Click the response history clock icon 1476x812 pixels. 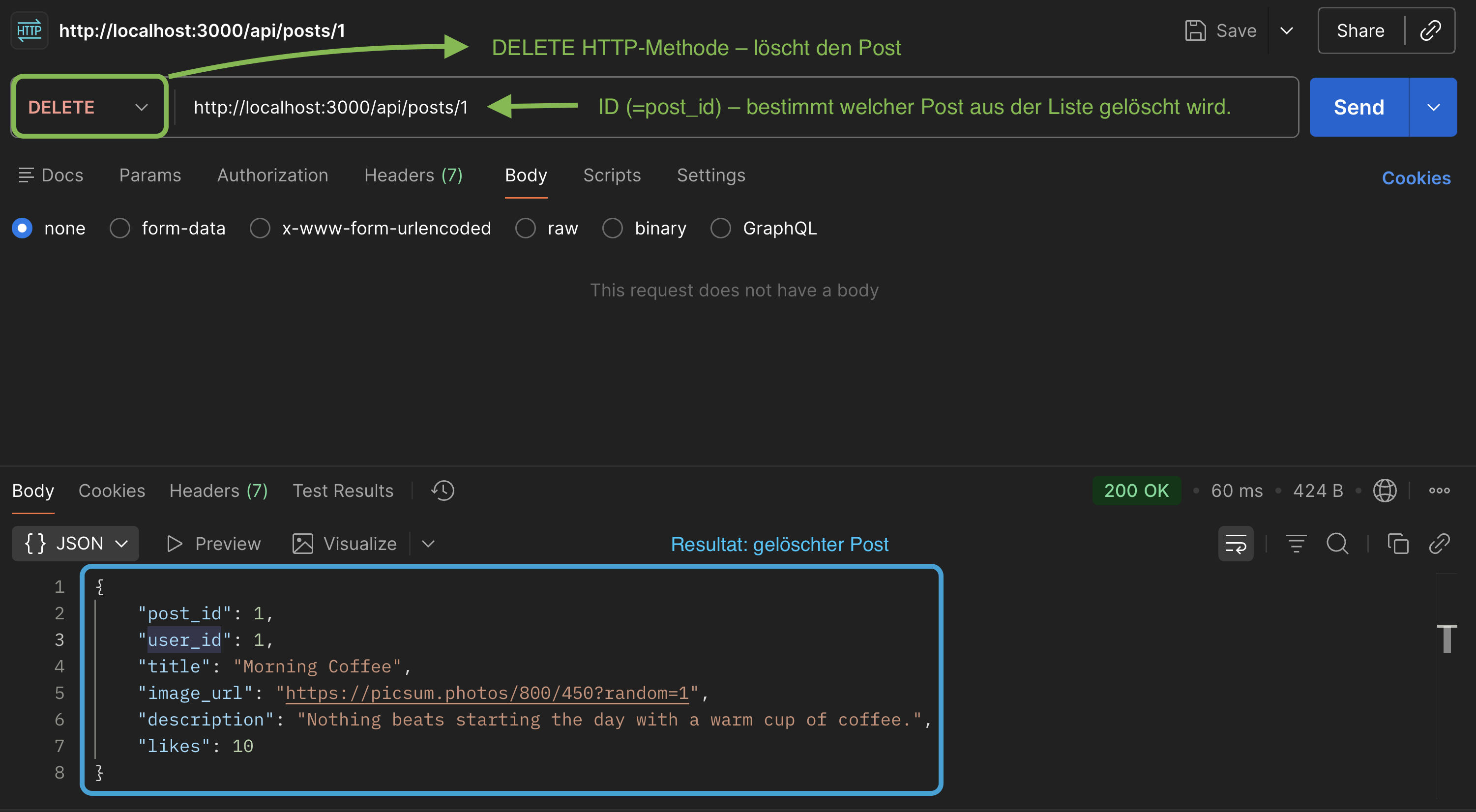tap(443, 491)
